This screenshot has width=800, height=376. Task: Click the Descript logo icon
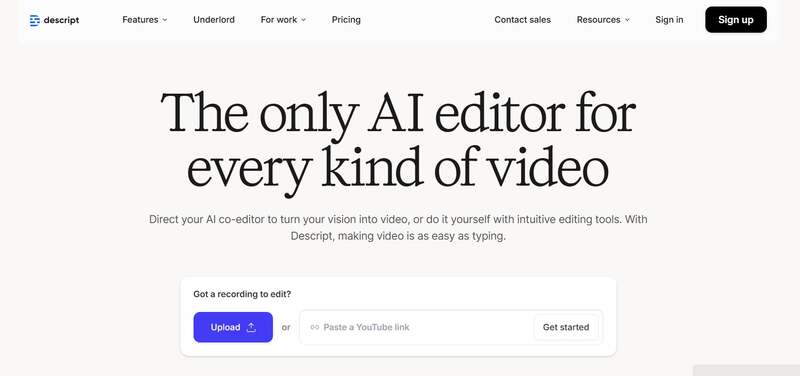[x=35, y=20]
